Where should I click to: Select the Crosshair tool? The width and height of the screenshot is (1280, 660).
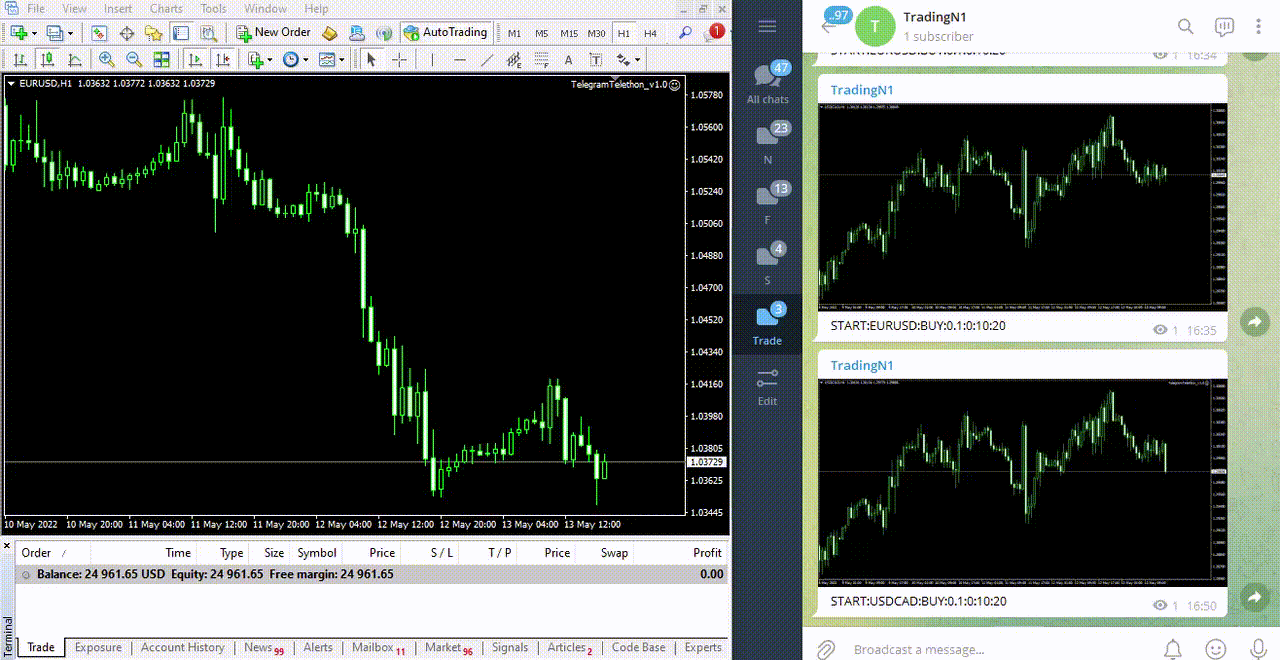click(399, 60)
